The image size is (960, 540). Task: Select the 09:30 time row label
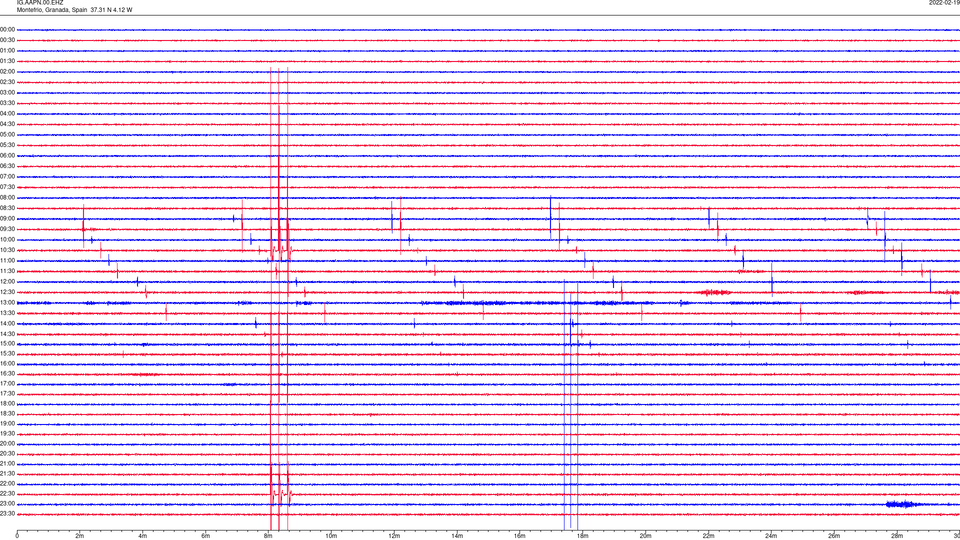click(x=7, y=229)
